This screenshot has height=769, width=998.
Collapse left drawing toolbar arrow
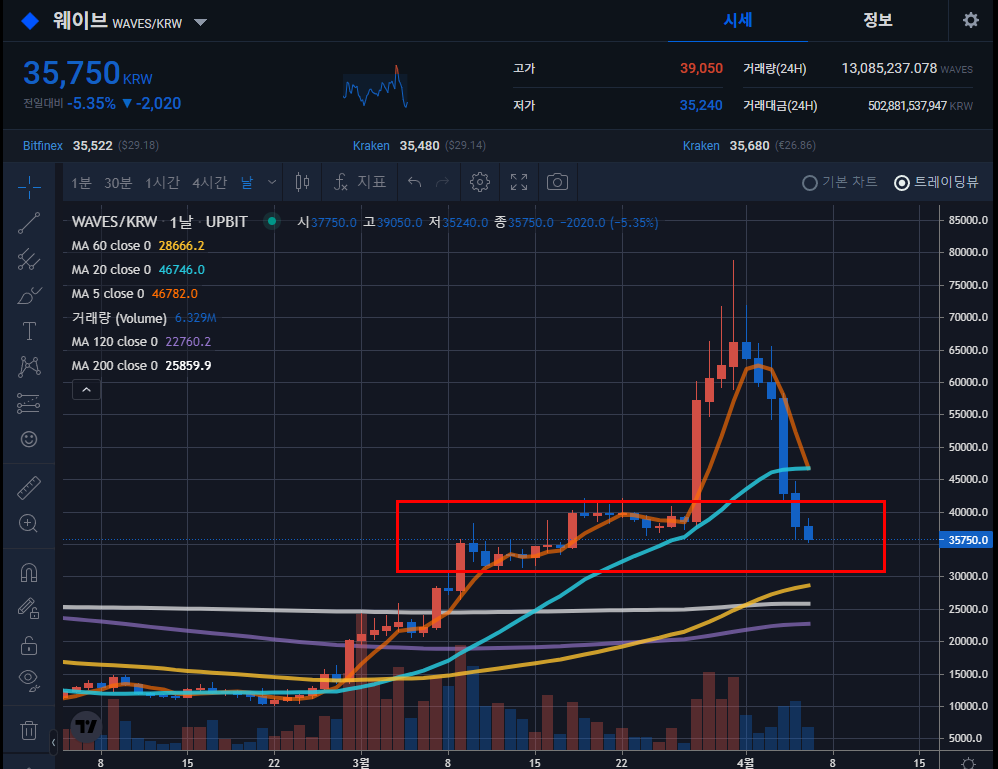[53, 742]
